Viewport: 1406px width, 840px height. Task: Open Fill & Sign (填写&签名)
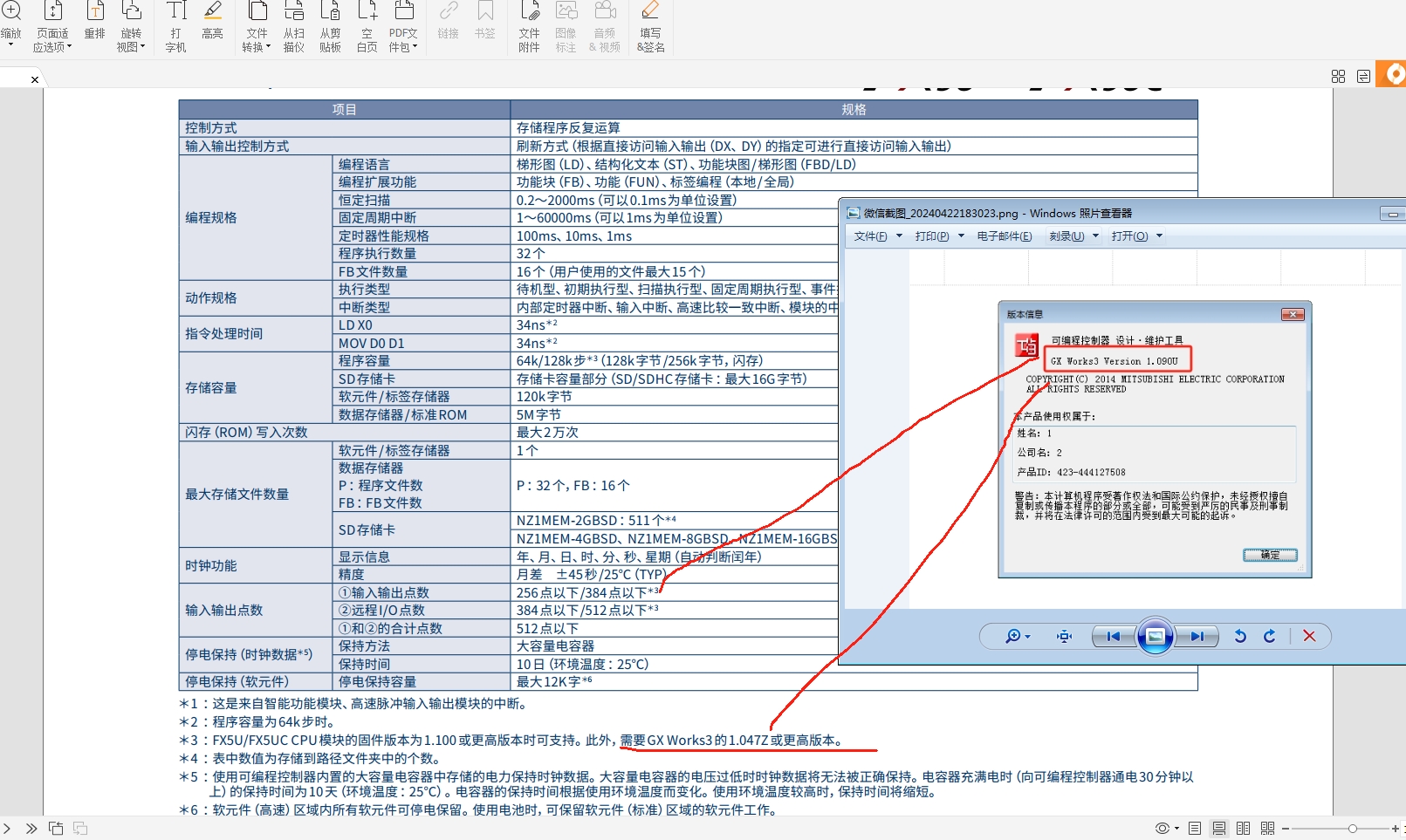tap(650, 26)
